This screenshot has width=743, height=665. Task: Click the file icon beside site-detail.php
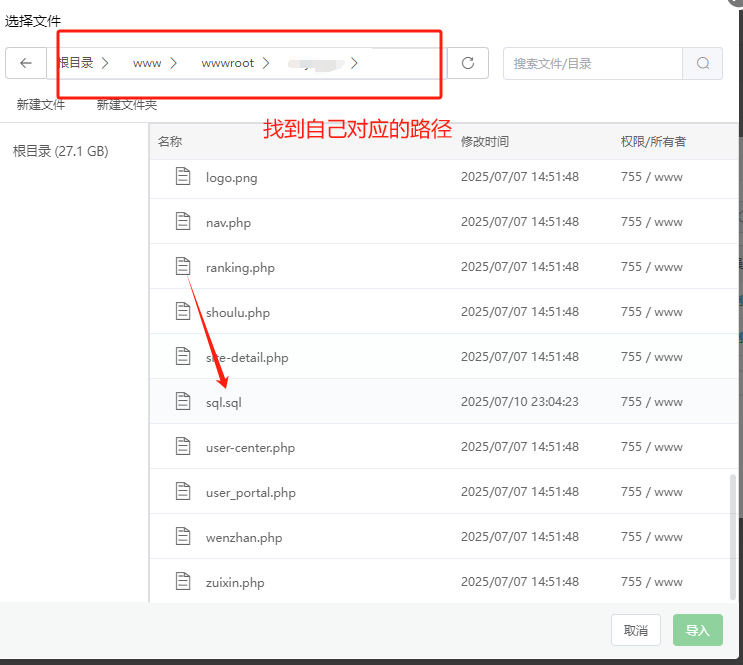tap(183, 356)
